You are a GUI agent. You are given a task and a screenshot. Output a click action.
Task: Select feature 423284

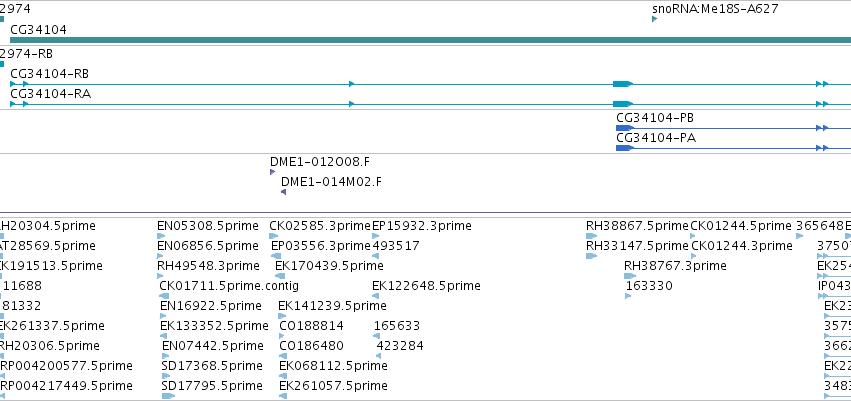tap(400, 346)
